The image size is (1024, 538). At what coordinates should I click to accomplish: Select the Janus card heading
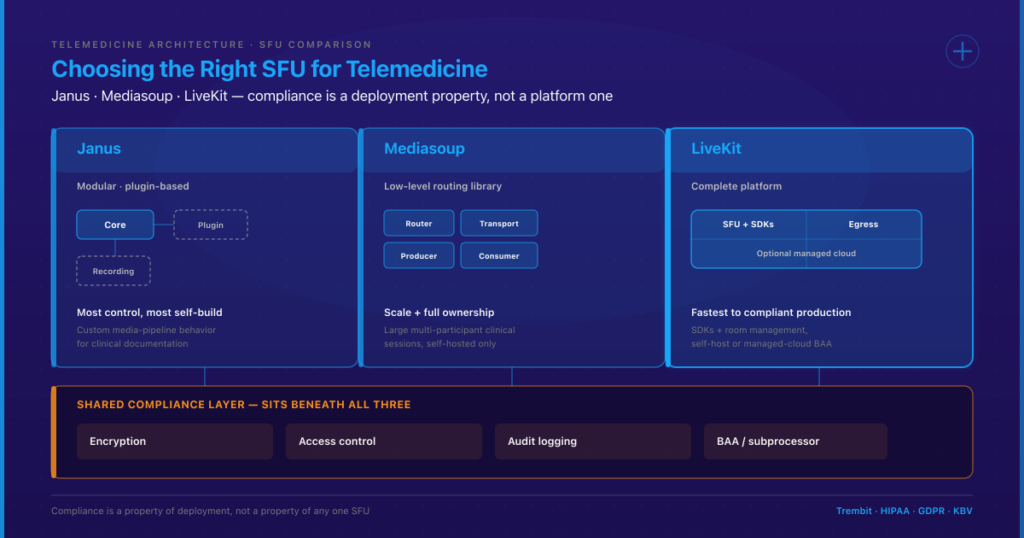pyautogui.click(x=99, y=149)
